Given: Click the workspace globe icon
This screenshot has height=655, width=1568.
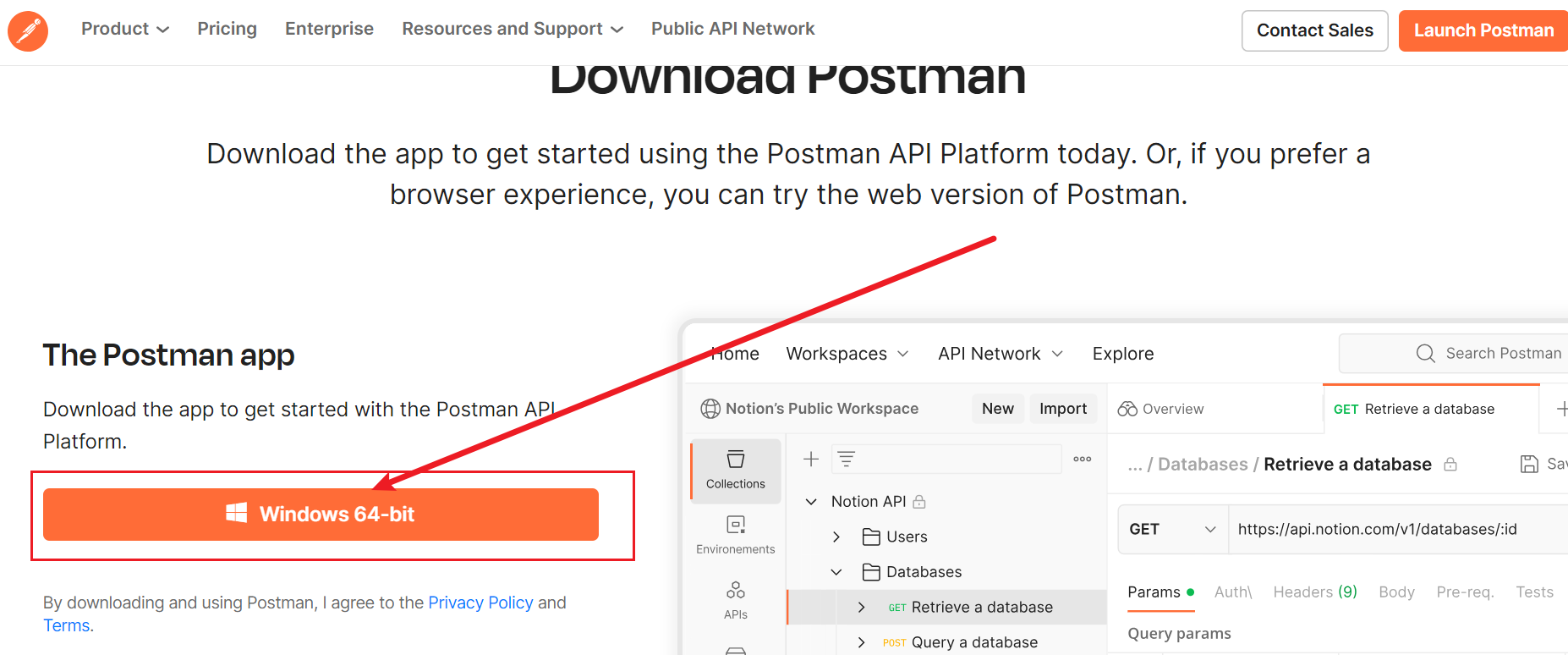Looking at the screenshot, I should tap(710, 409).
